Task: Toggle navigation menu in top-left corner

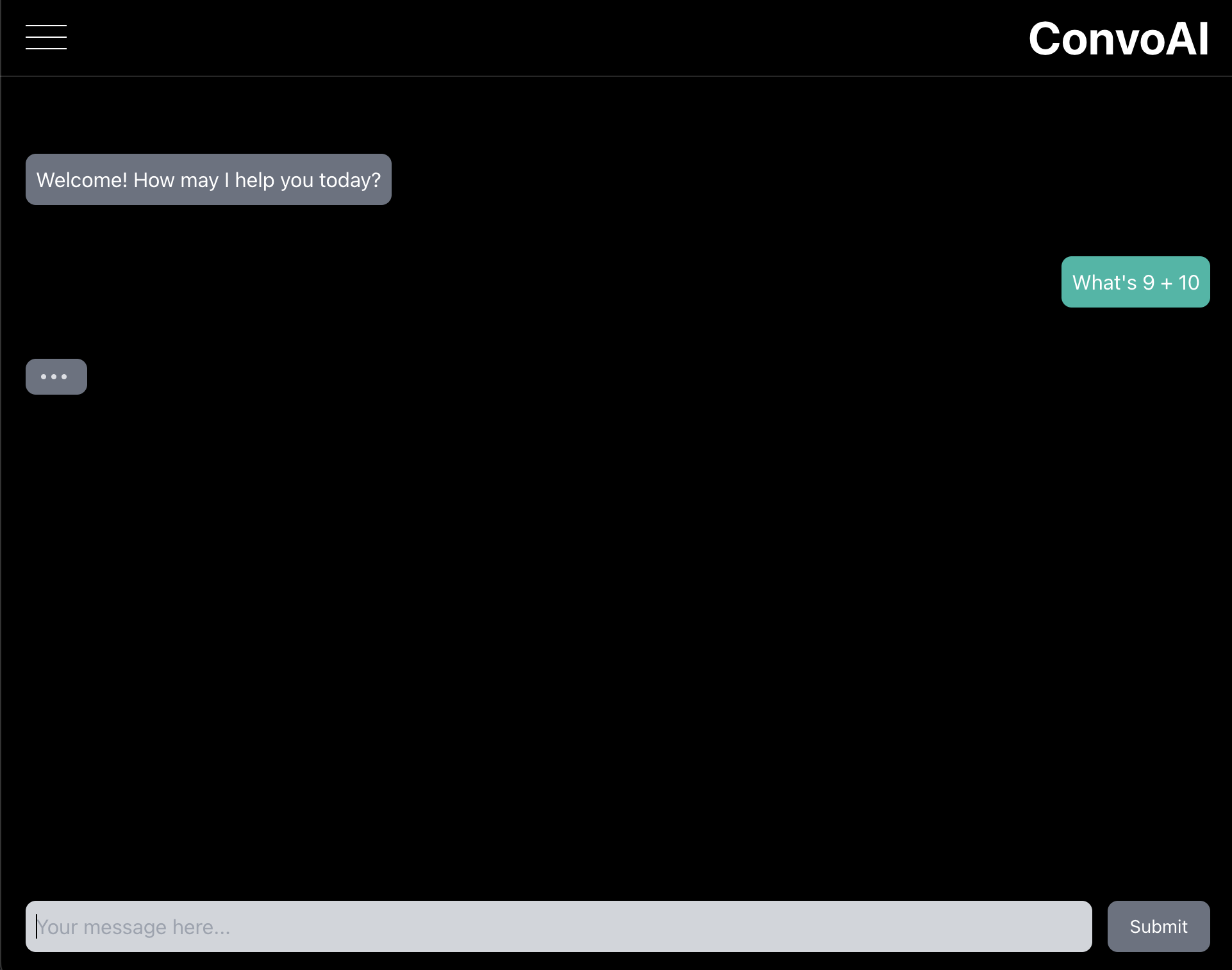Action: click(x=46, y=37)
